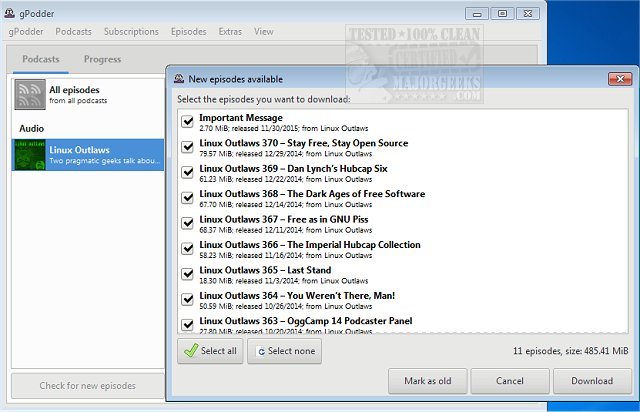Click 'Linux Outlaws 370 – Stay Free, Stay Open Source' title
The width and height of the screenshot is (640, 412).
point(304,143)
